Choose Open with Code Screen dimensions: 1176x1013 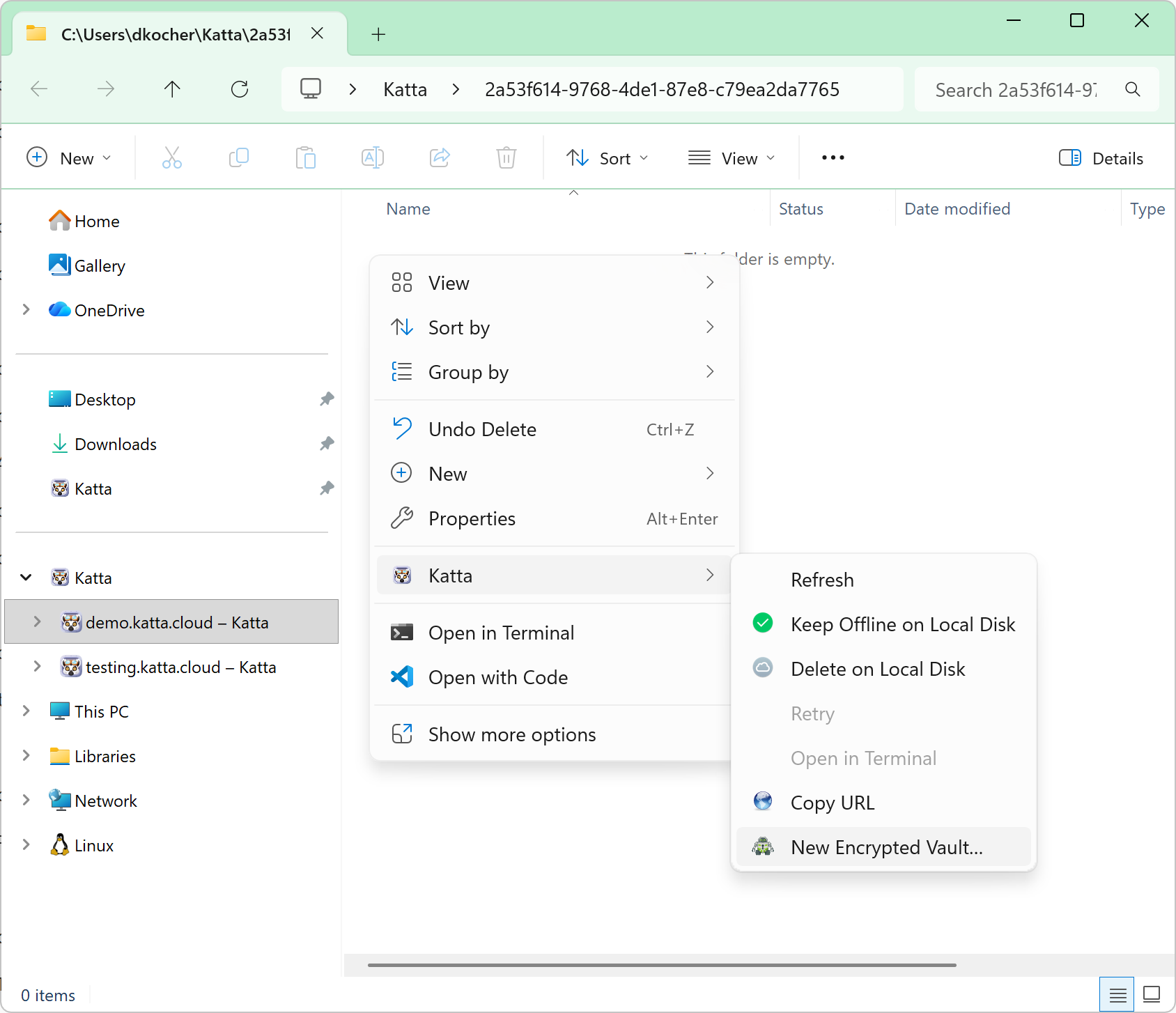[554, 677]
